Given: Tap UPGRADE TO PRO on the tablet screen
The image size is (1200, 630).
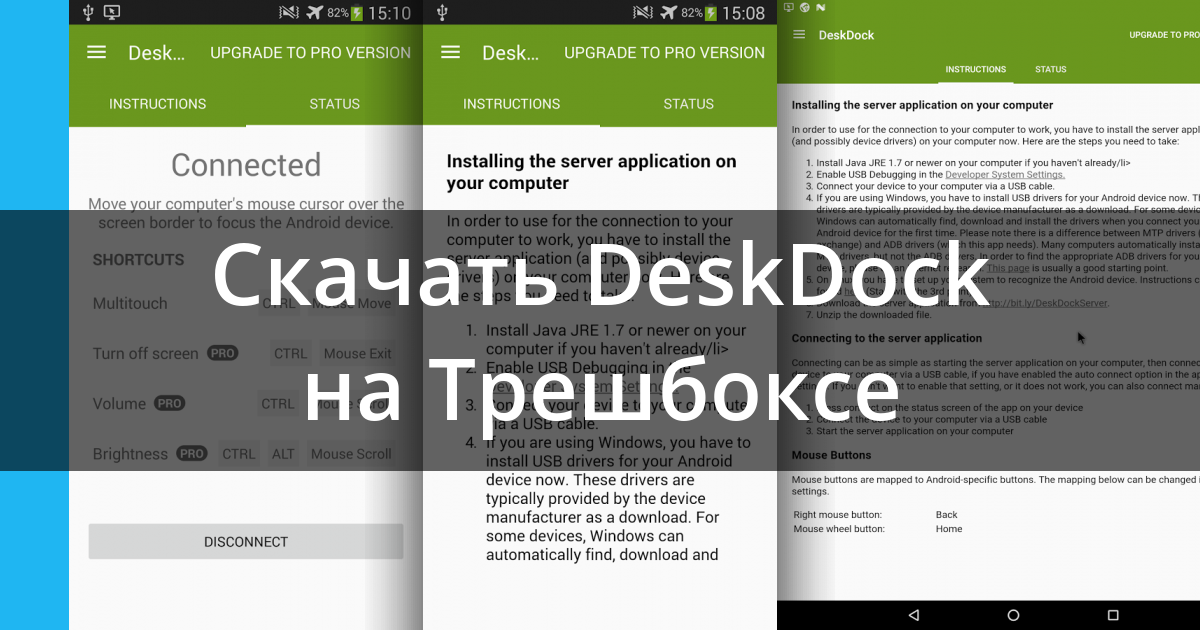Looking at the screenshot, I should pyautogui.click(x=1164, y=35).
